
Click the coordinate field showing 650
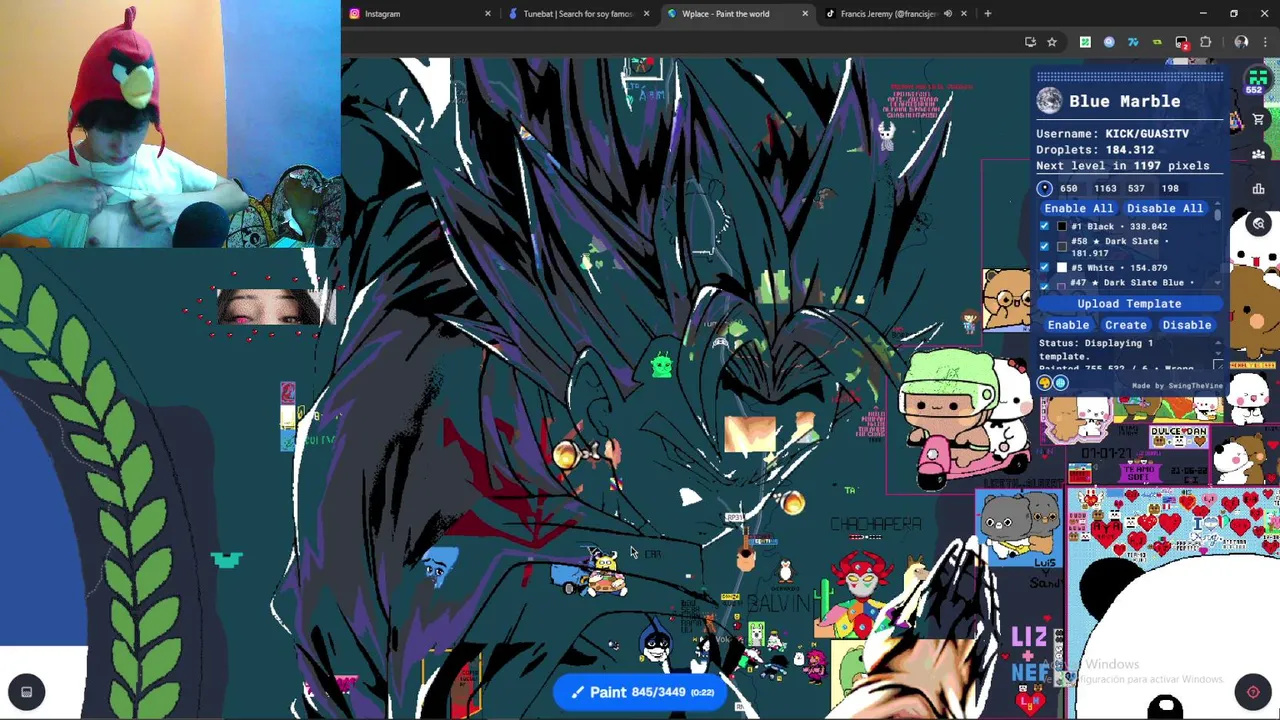click(1070, 188)
